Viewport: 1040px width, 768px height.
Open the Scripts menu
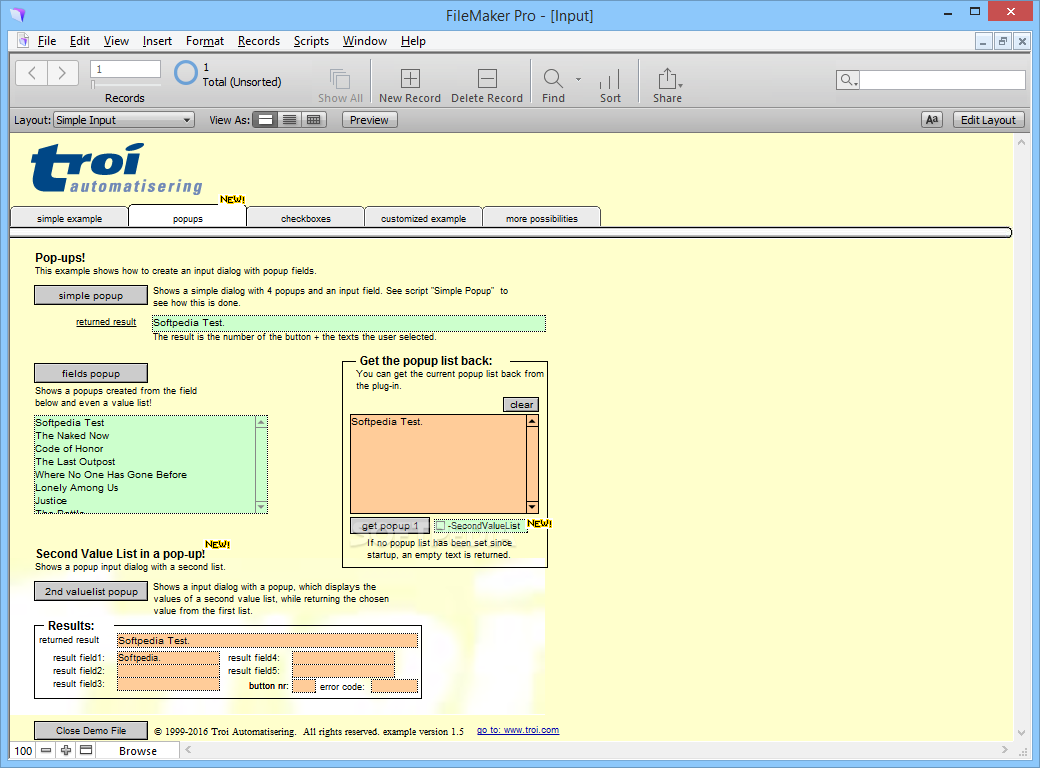point(311,41)
